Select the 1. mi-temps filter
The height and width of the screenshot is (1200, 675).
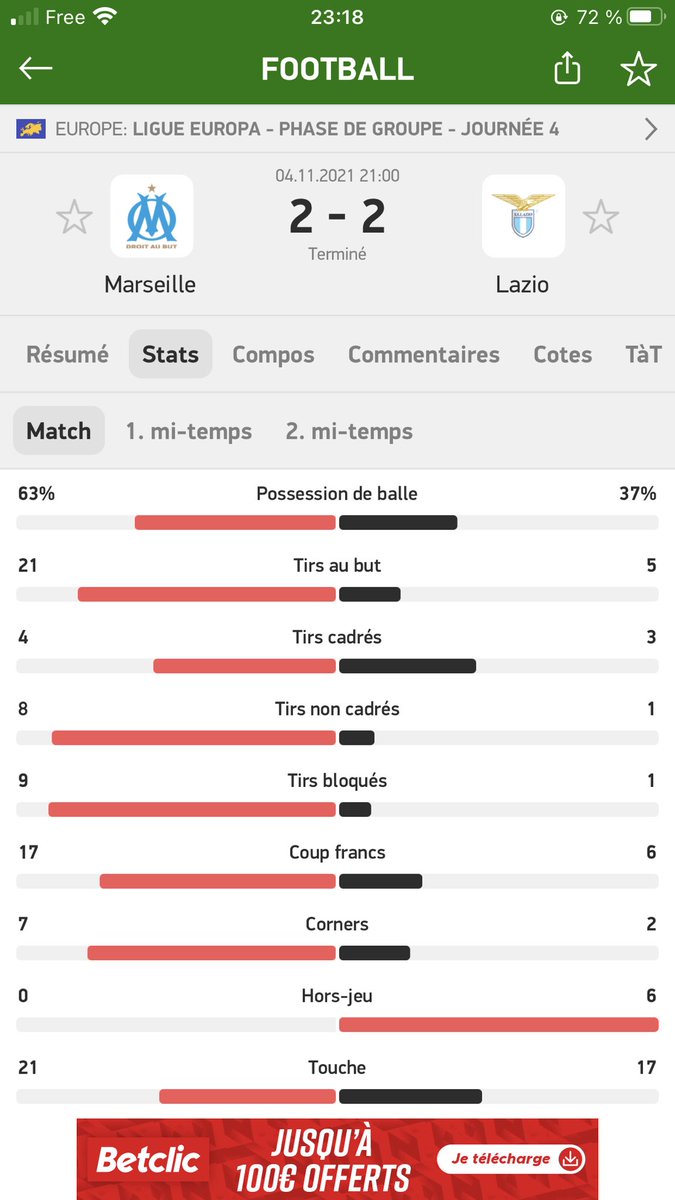point(189,431)
